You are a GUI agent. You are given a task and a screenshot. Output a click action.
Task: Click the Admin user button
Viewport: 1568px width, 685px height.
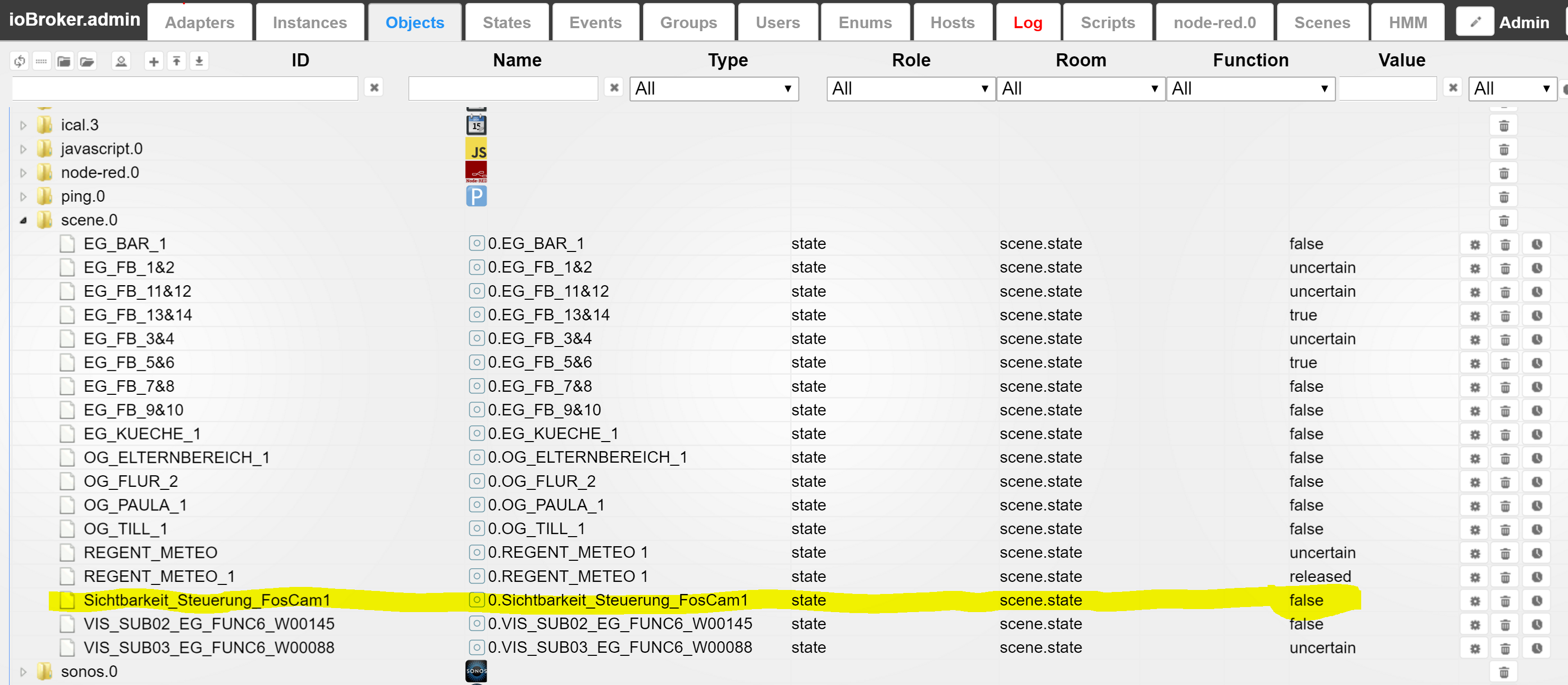(x=1524, y=23)
